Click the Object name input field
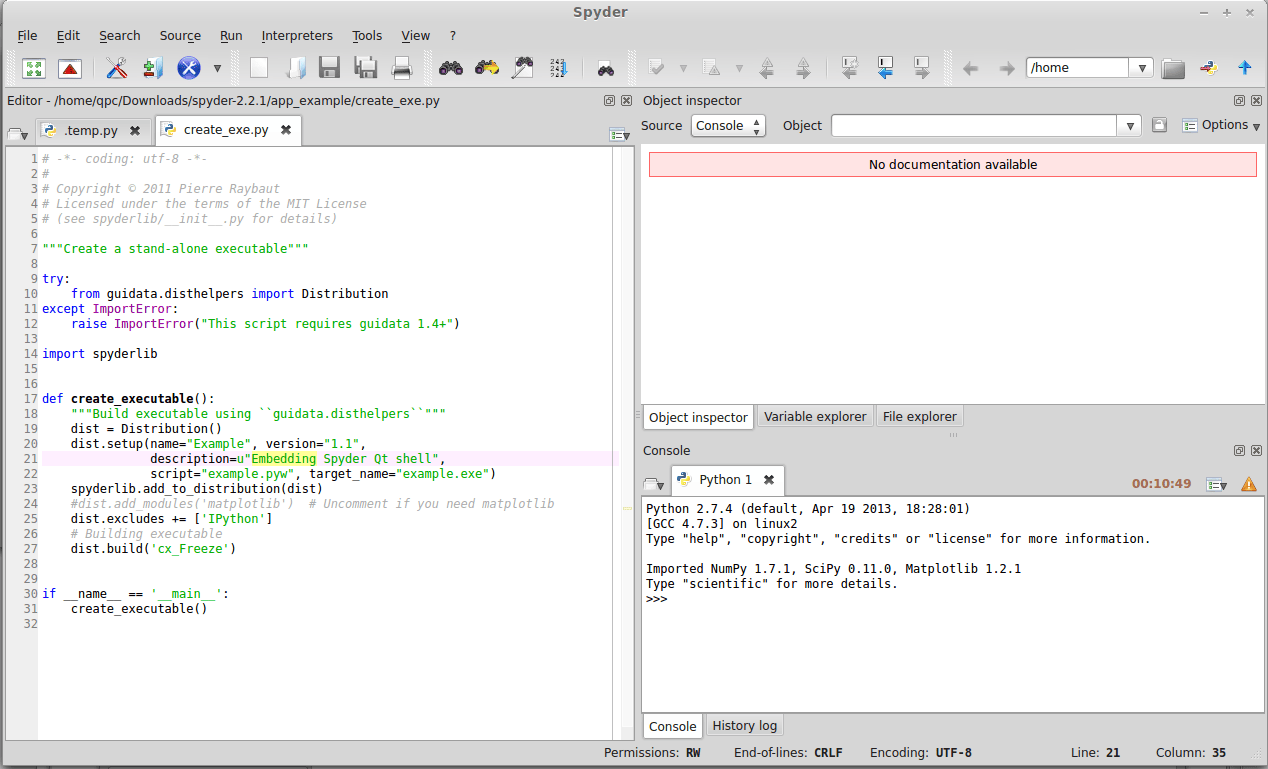1268x769 pixels. point(974,126)
